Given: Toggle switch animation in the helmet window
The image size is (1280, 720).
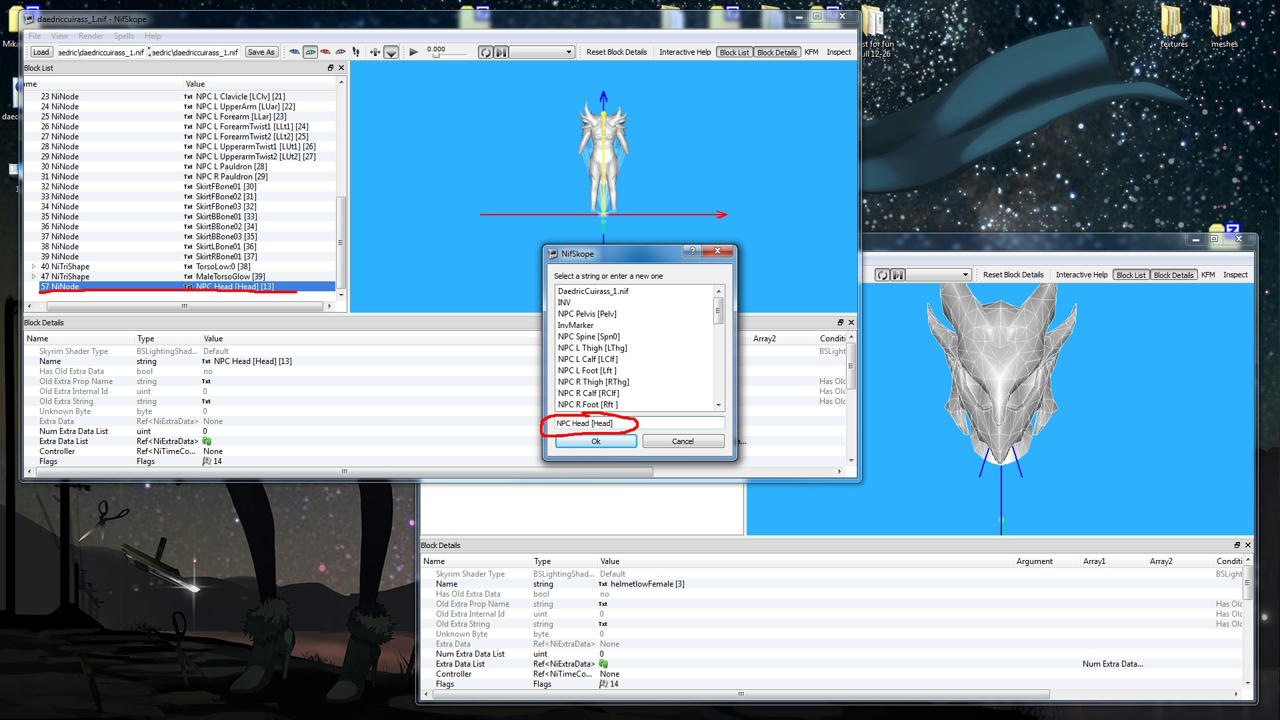Looking at the screenshot, I should [x=897, y=275].
